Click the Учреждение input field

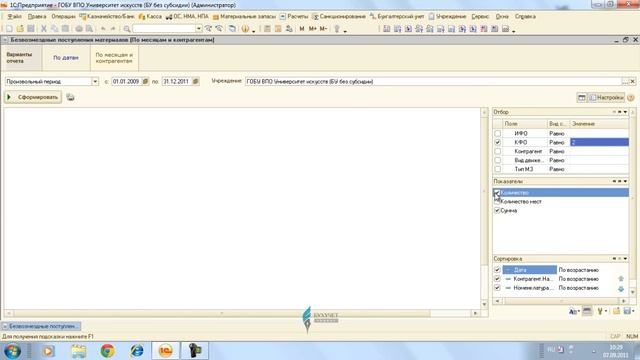tap(433, 82)
